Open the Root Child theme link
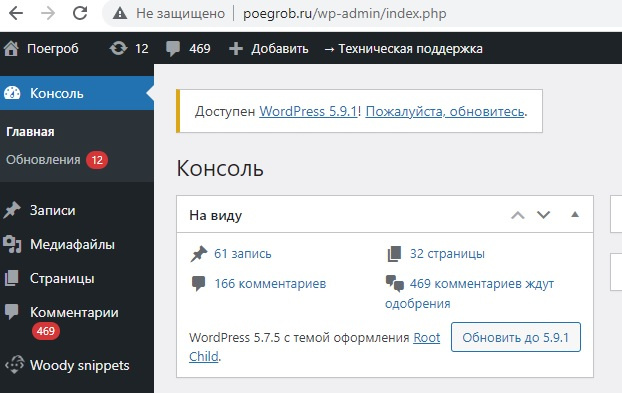This screenshot has width=622, height=393. 426,338
